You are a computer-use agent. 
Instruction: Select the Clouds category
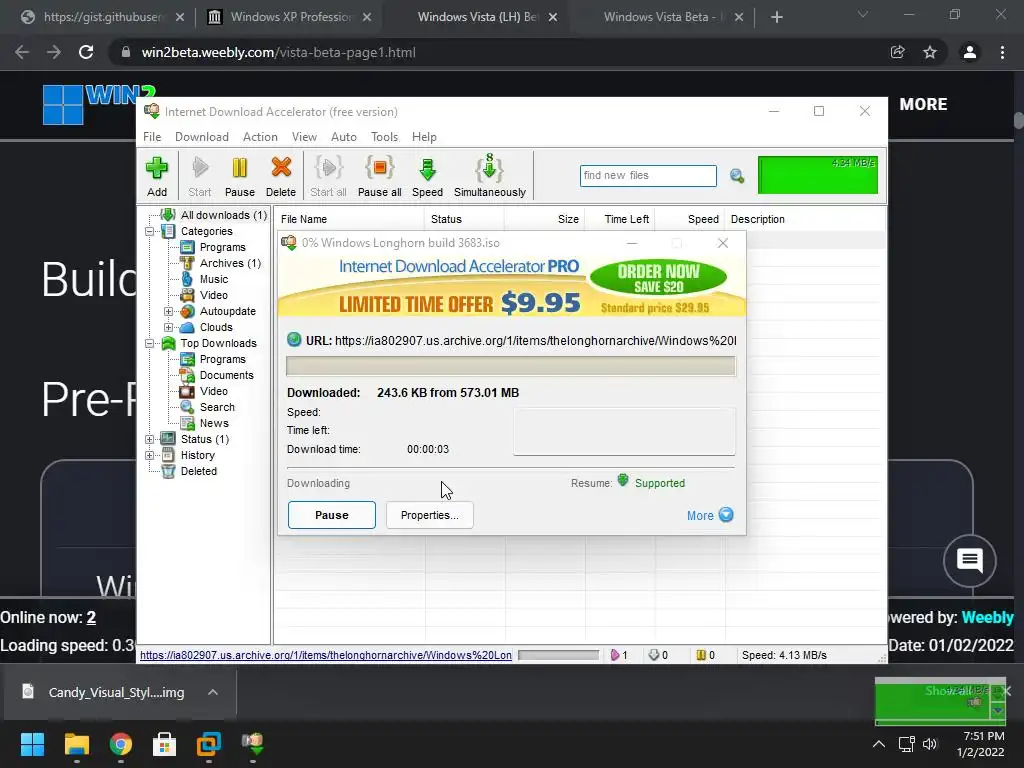[x=216, y=327]
